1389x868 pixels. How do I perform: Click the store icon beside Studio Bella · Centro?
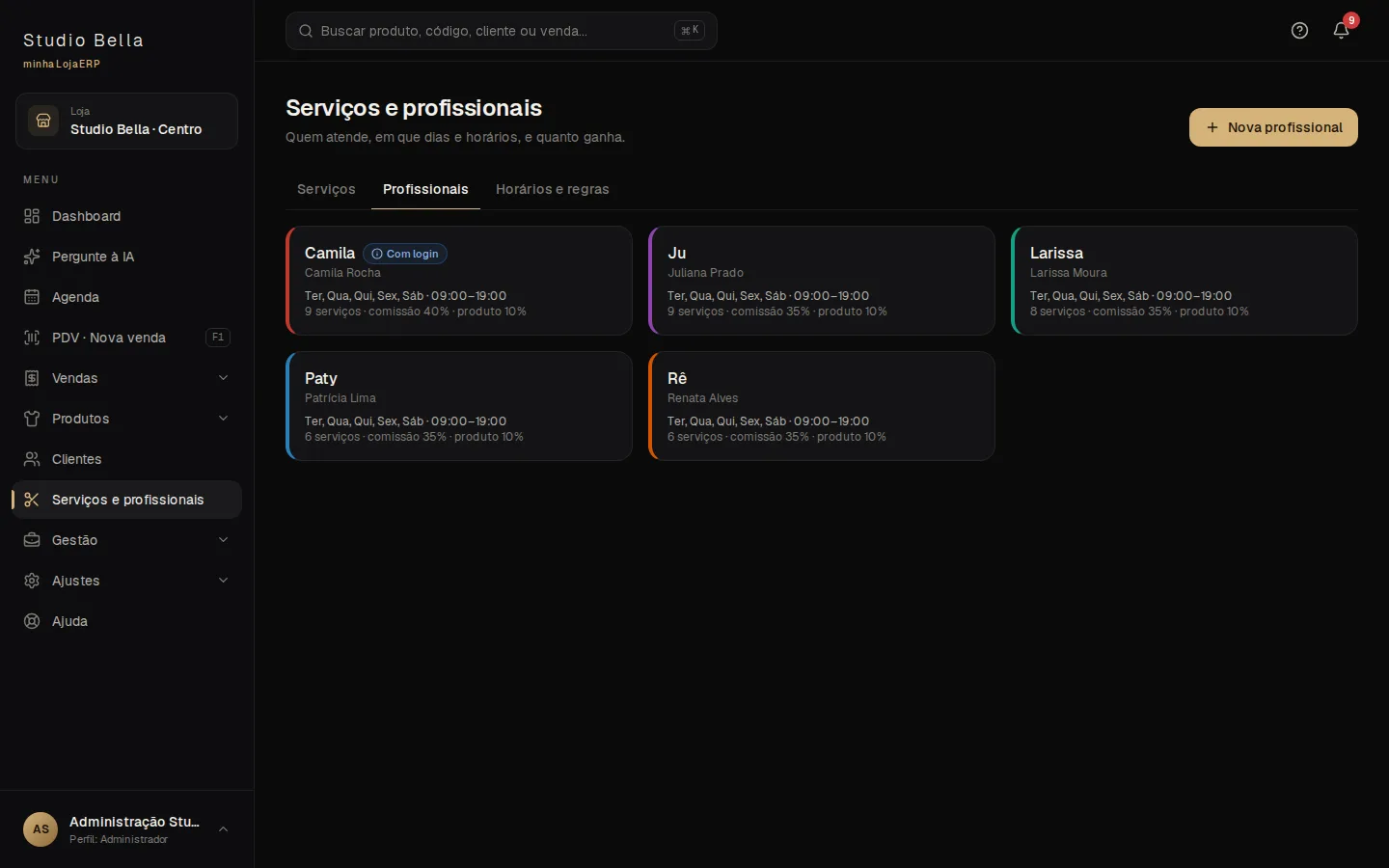click(43, 121)
